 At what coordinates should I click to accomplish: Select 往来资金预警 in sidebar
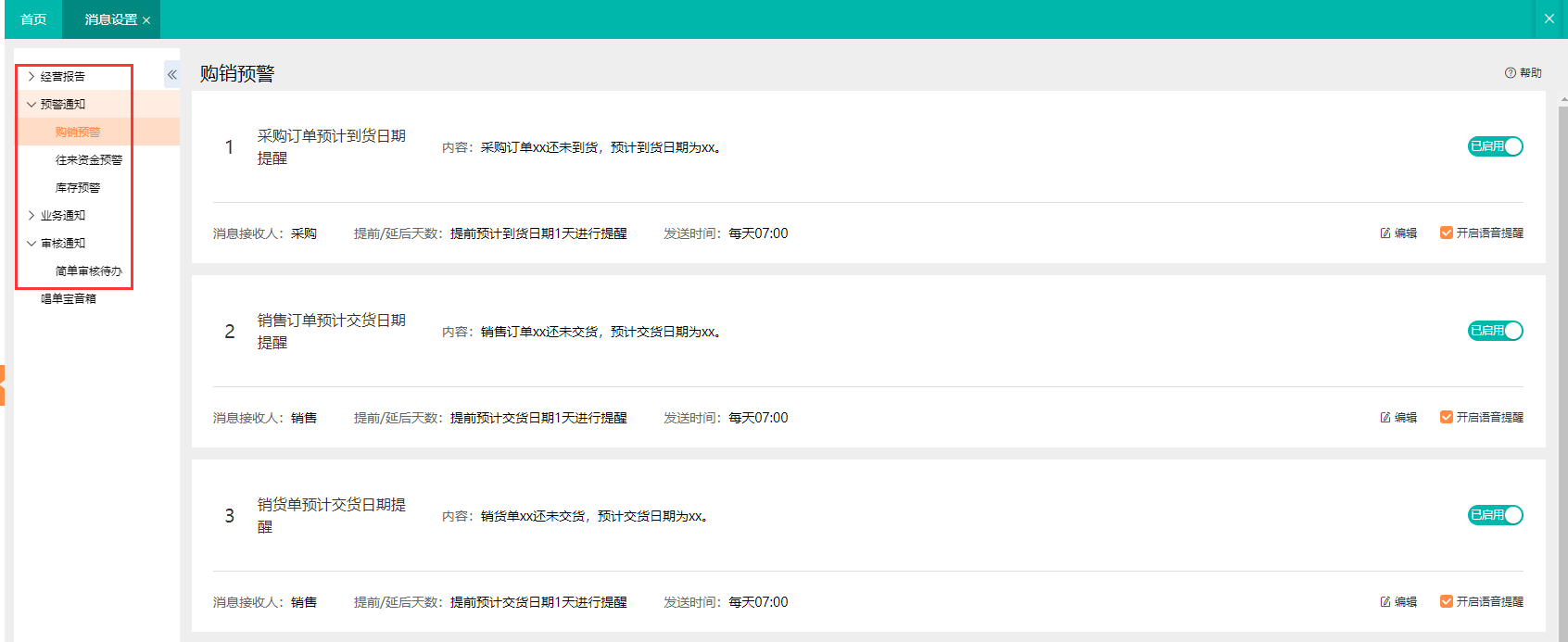coord(89,160)
